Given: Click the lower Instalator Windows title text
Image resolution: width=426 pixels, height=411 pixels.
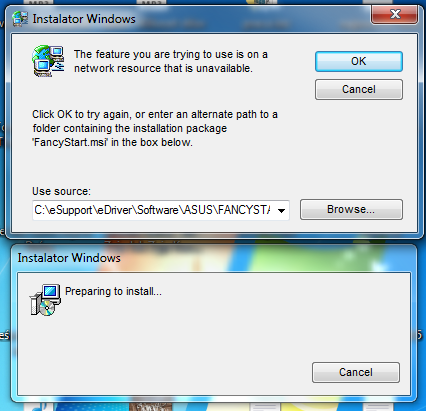Looking at the screenshot, I should coord(69,258).
